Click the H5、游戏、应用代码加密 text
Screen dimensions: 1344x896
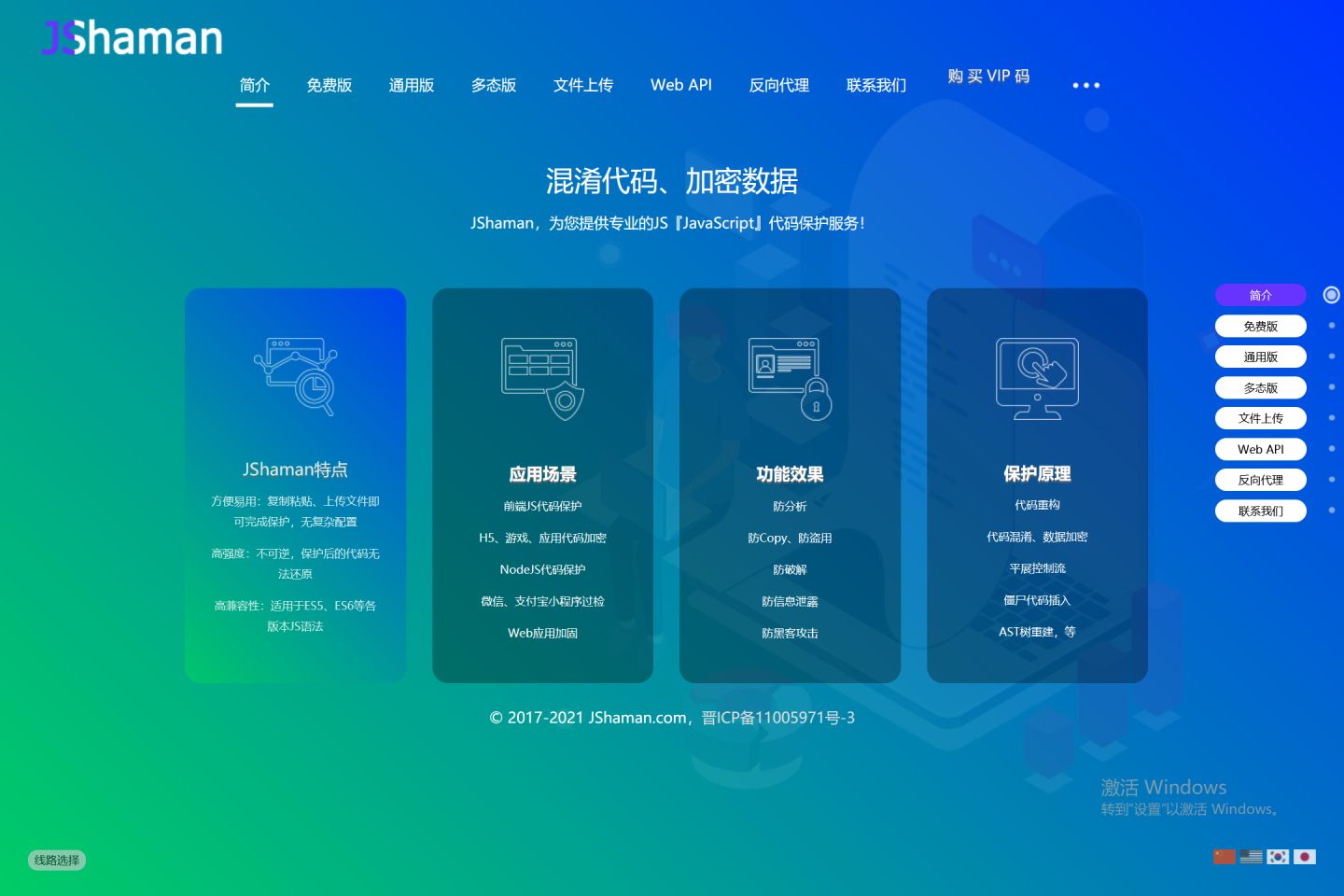(x=543, y=538)
